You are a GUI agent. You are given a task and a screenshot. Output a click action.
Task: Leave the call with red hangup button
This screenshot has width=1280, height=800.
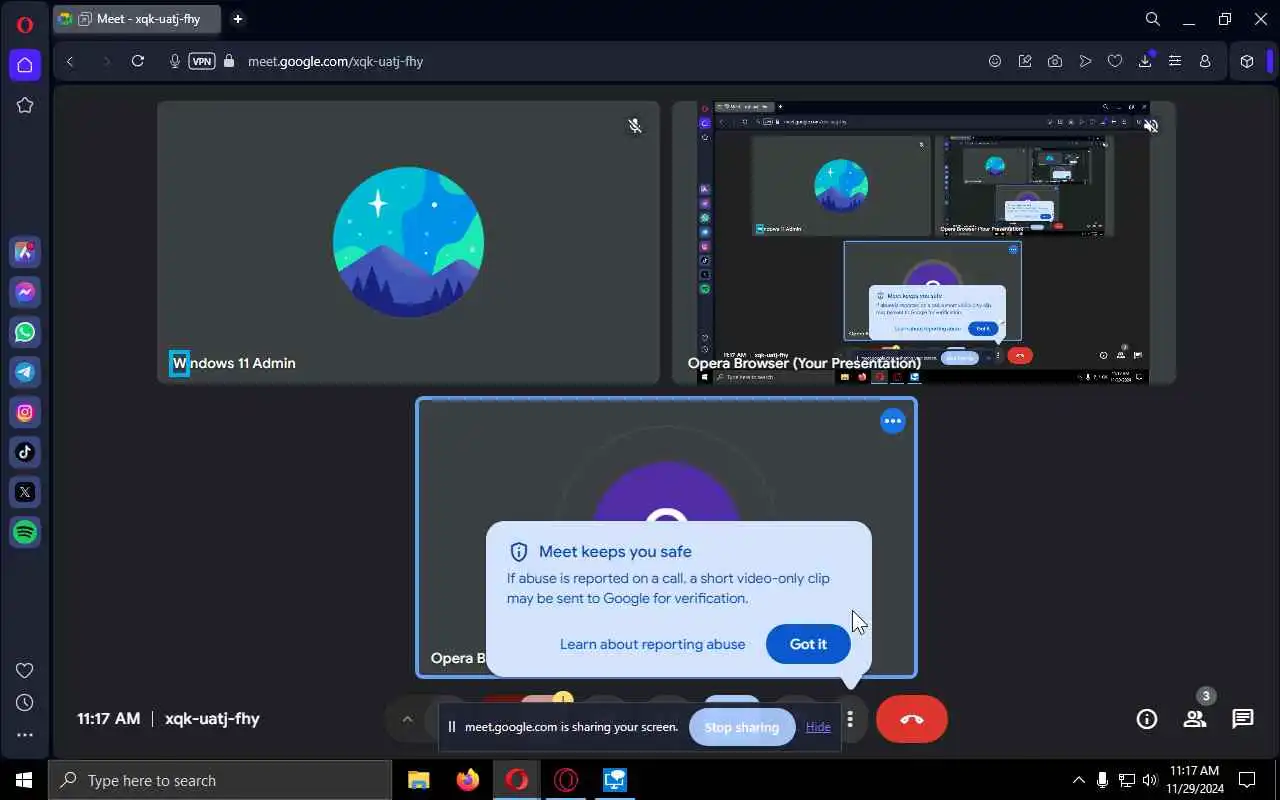912,719
